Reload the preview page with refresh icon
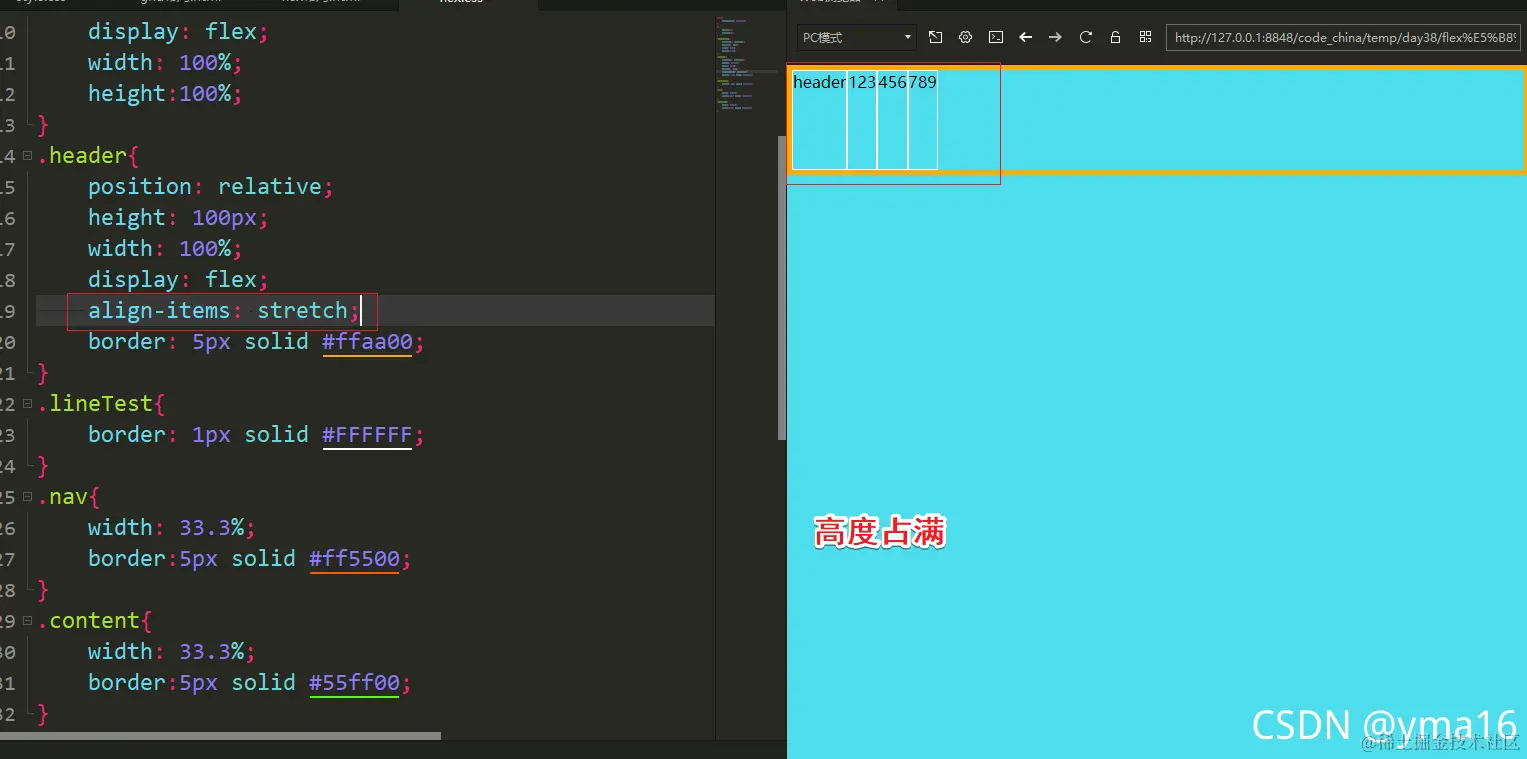1527x759 pixels. (1085, 37)
